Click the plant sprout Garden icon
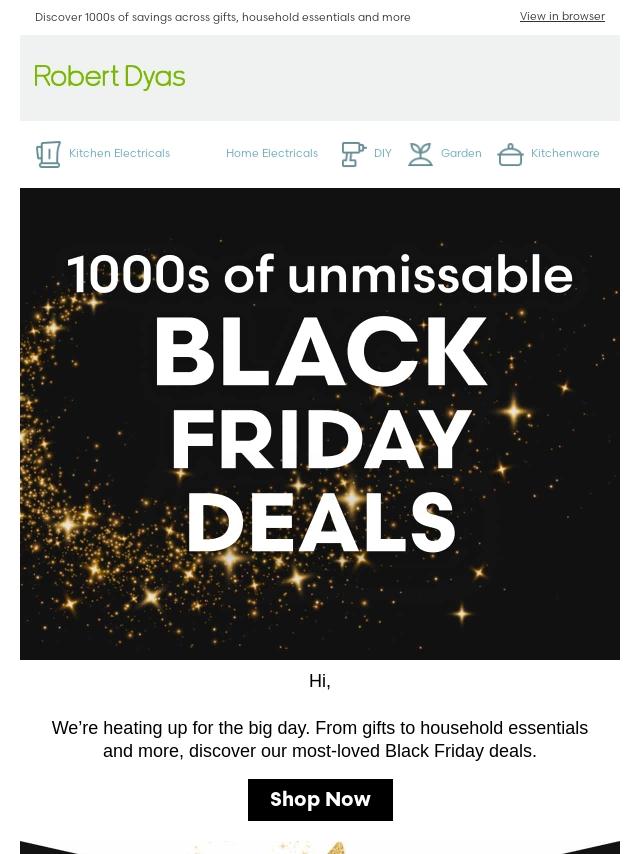 (x=420, y=154)
